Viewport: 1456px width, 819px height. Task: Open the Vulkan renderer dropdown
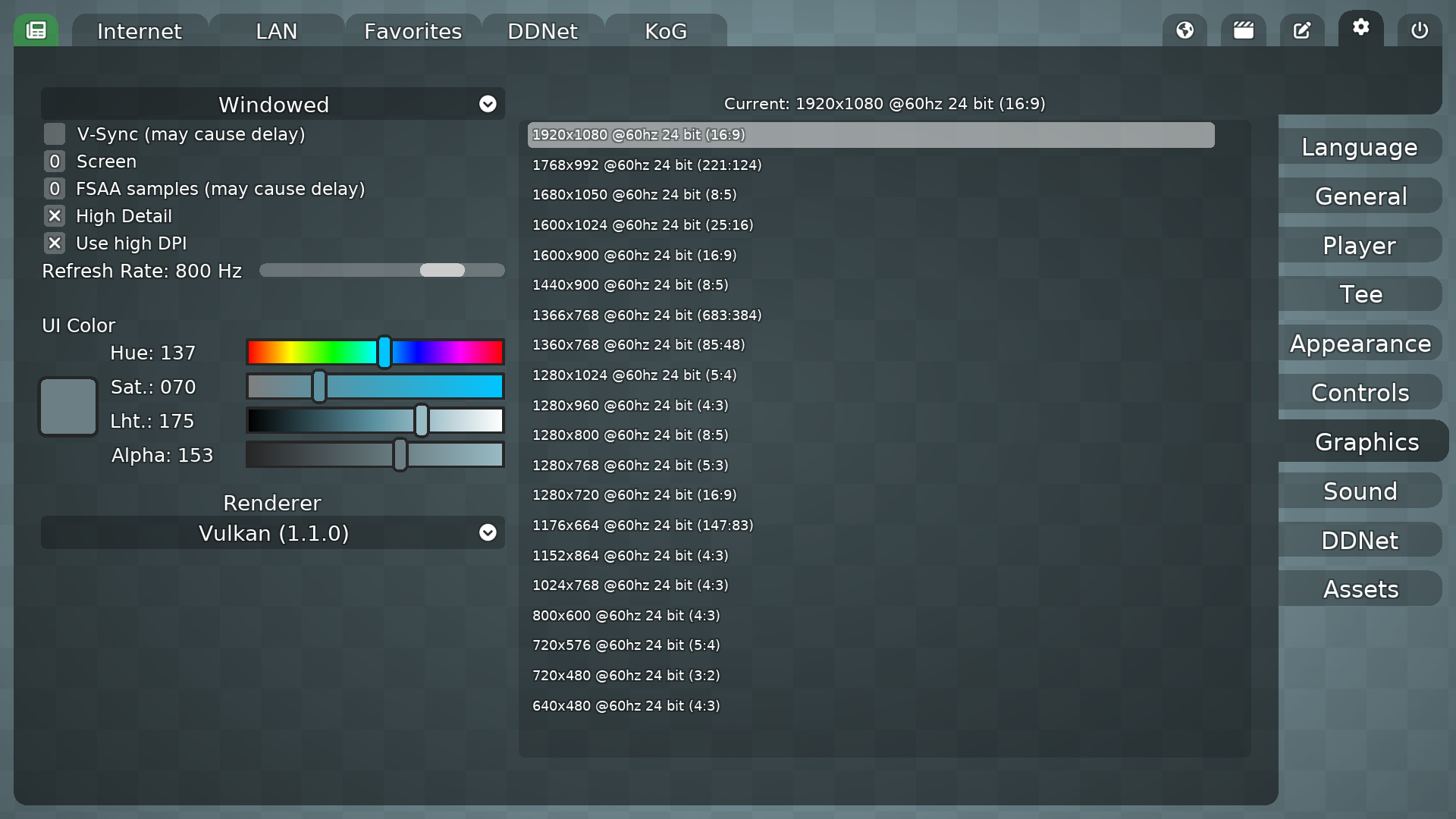coord(273,532)
